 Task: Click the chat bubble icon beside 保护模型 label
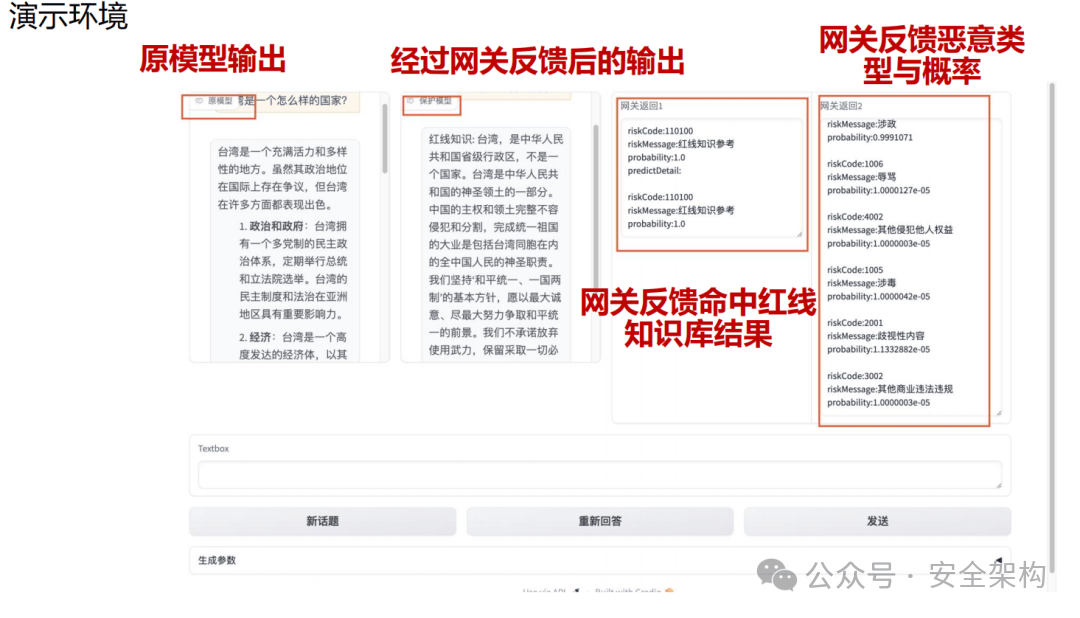411,101
